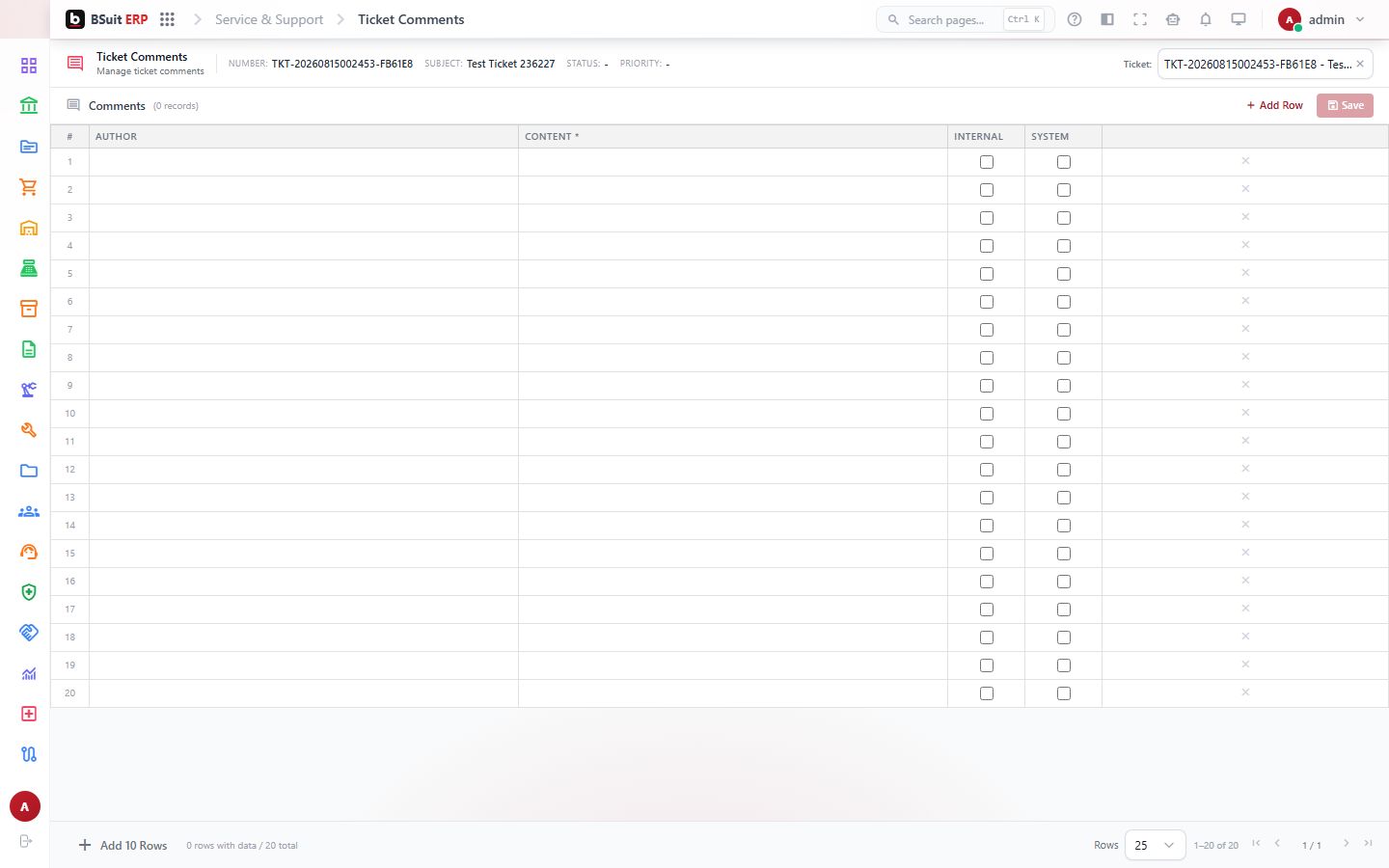This screenshot has height=868, width=1389.
Task: Open the medical plus module in sidebar
Action: coord(29,714)
